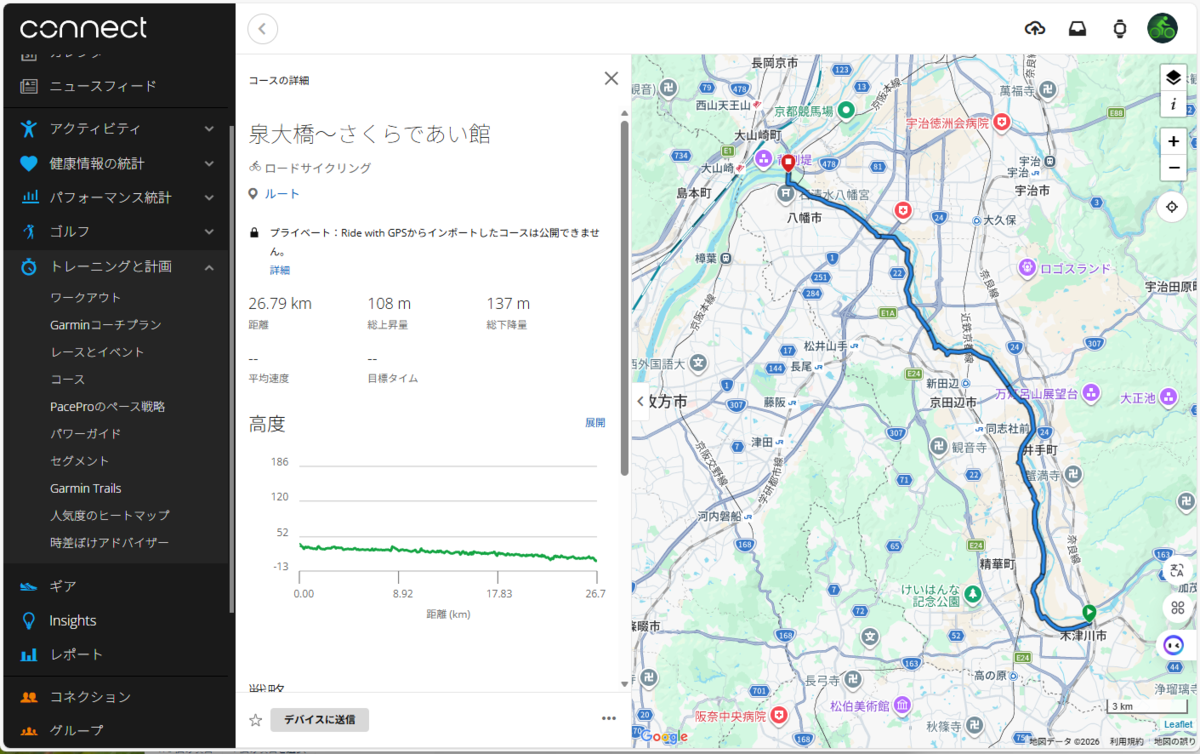The width and height of the screenshot is (1200, 754).
Task: Open Garmin Trails
Action: click(86, 488)
